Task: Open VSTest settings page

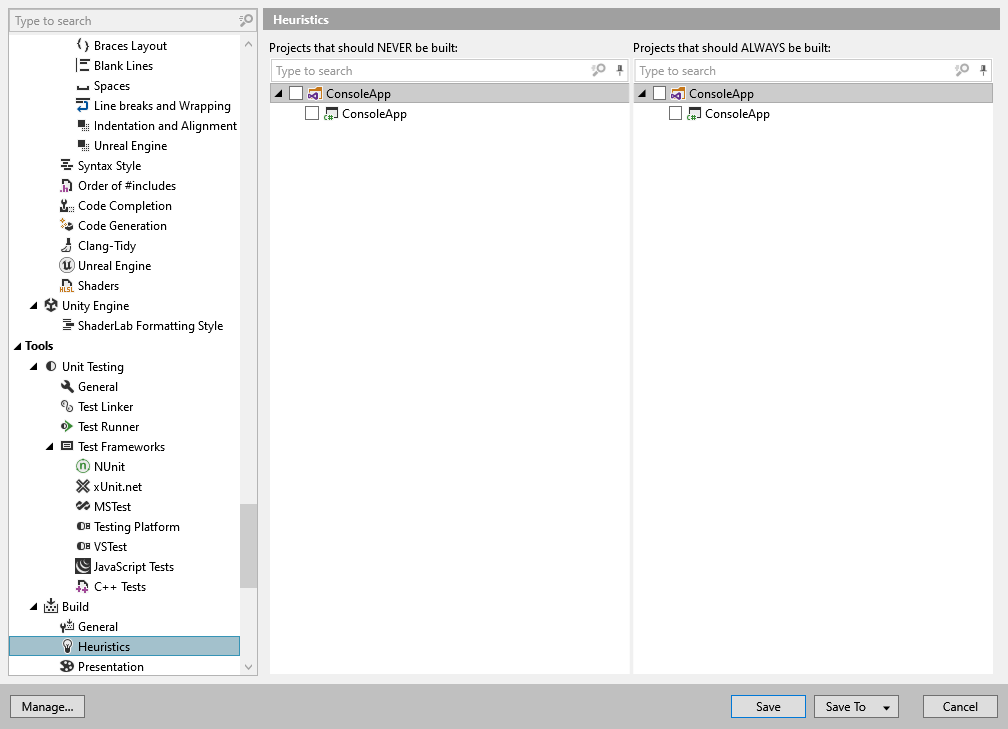Action: click(x=110, y=546)
